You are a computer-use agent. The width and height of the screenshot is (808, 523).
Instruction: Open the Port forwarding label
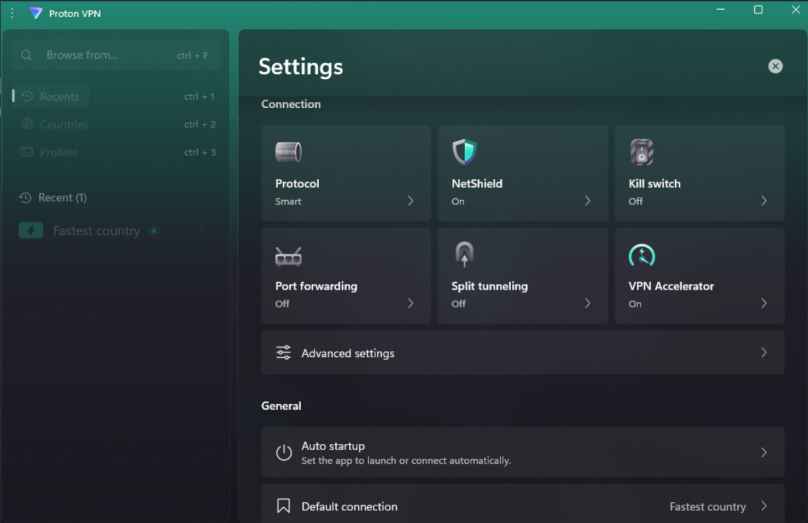pyautogui.click(x=316, y=286)
